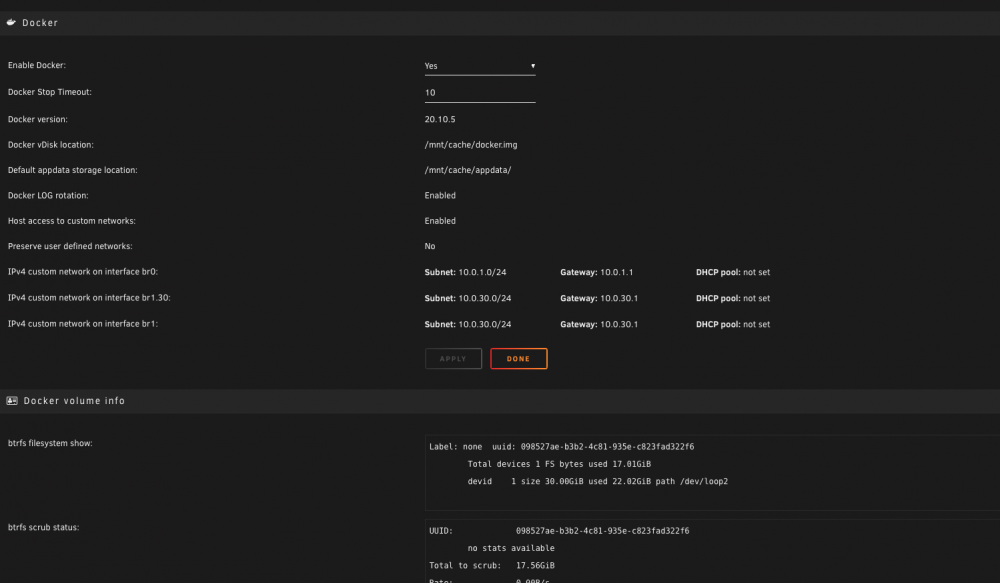This screenshot has width=1000, height=583.
Task: Click IPv4 custom network on interface br1: label
Action: coord(83,324)
